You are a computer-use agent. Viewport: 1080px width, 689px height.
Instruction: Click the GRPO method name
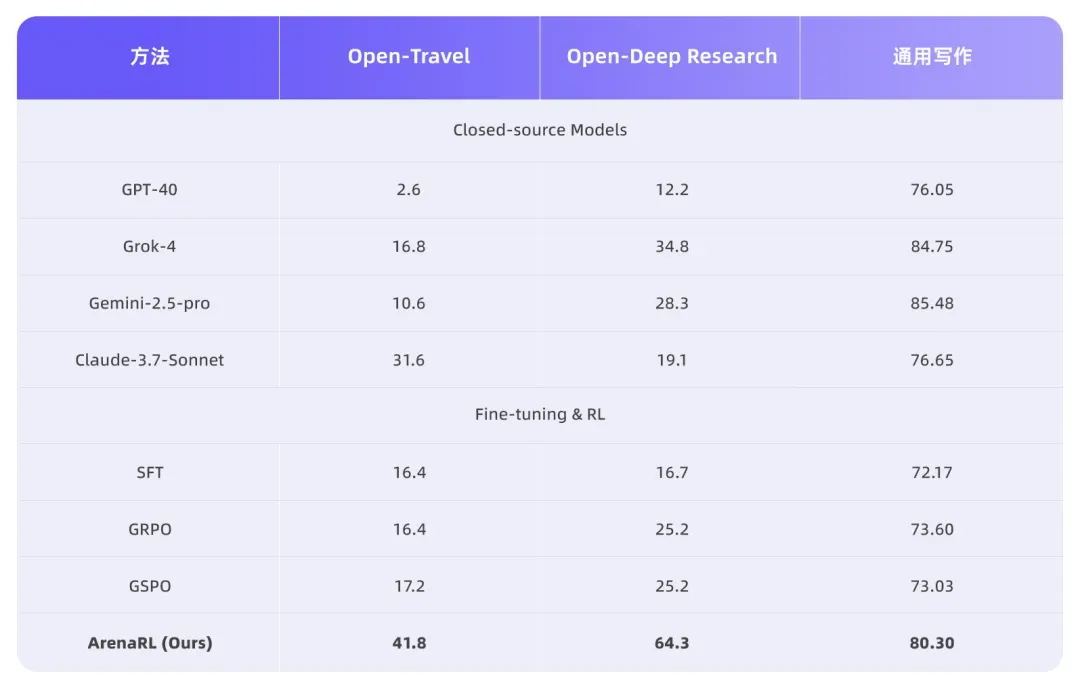tap(149, 529)
